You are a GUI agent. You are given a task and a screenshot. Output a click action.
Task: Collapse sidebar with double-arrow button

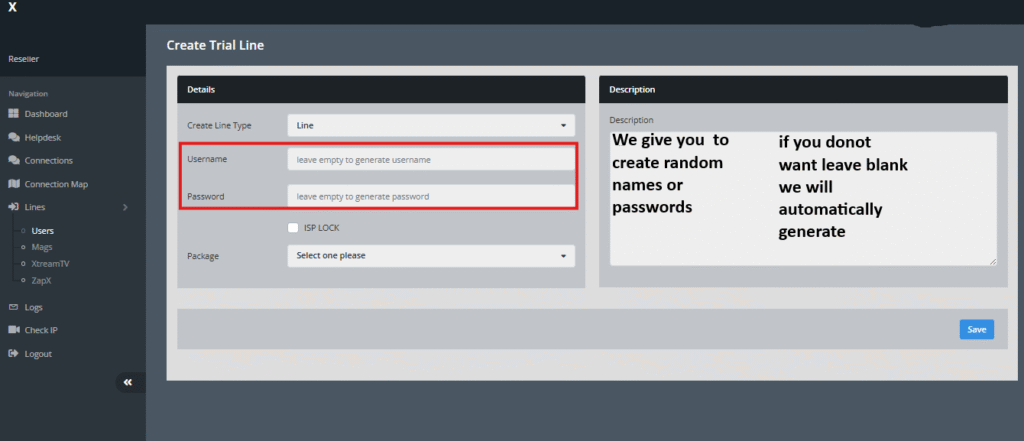[128, 382]
